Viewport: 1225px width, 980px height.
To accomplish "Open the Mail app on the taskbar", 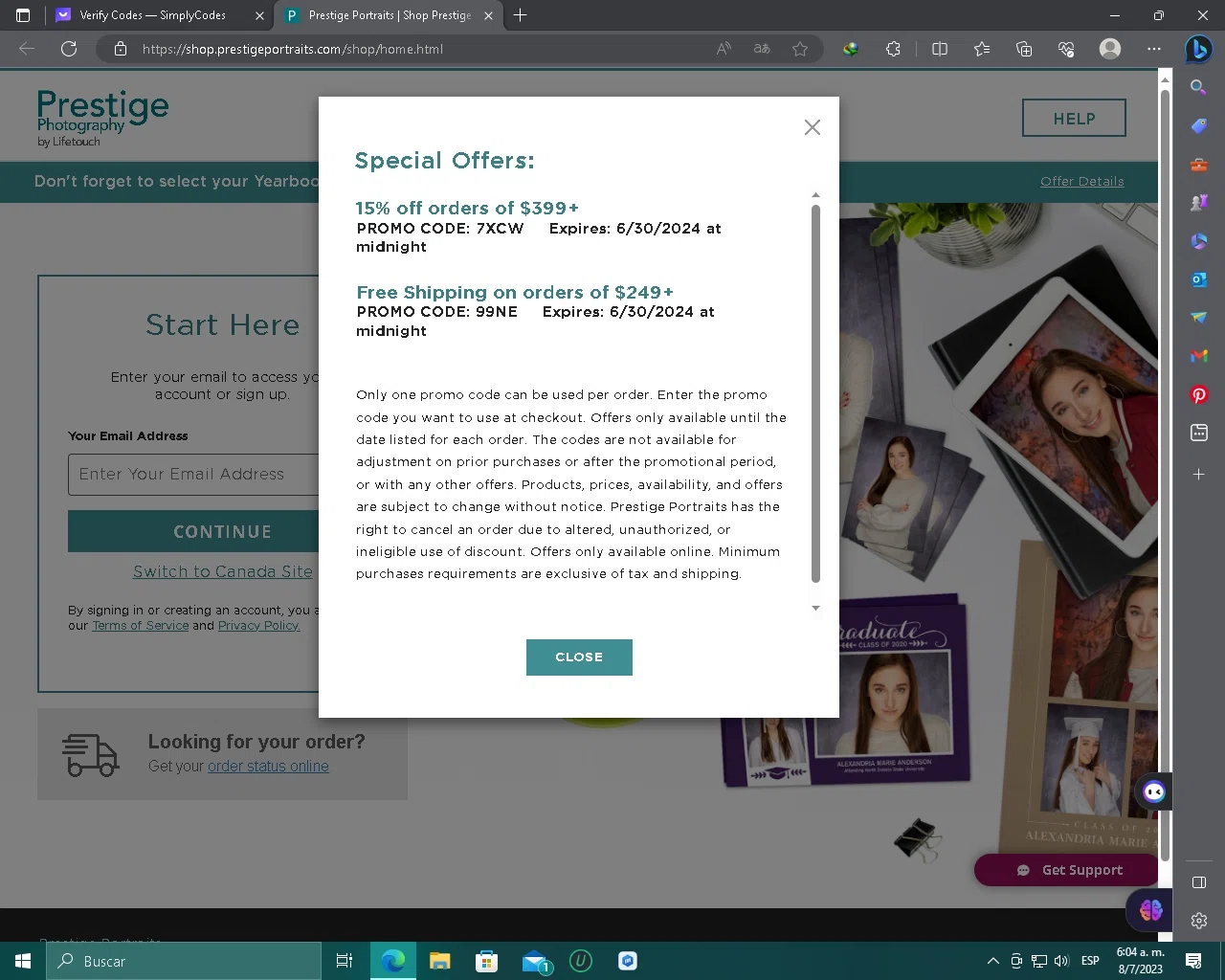I will (x=535, y=961).
